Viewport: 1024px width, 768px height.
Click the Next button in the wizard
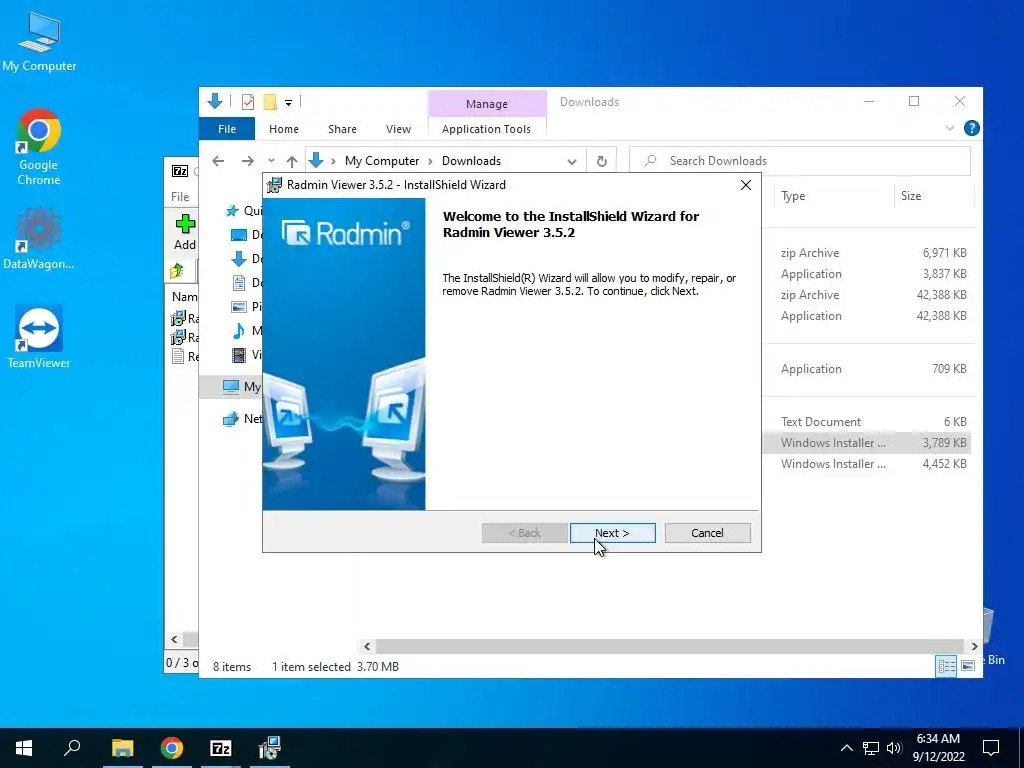[x=613, y=533]
